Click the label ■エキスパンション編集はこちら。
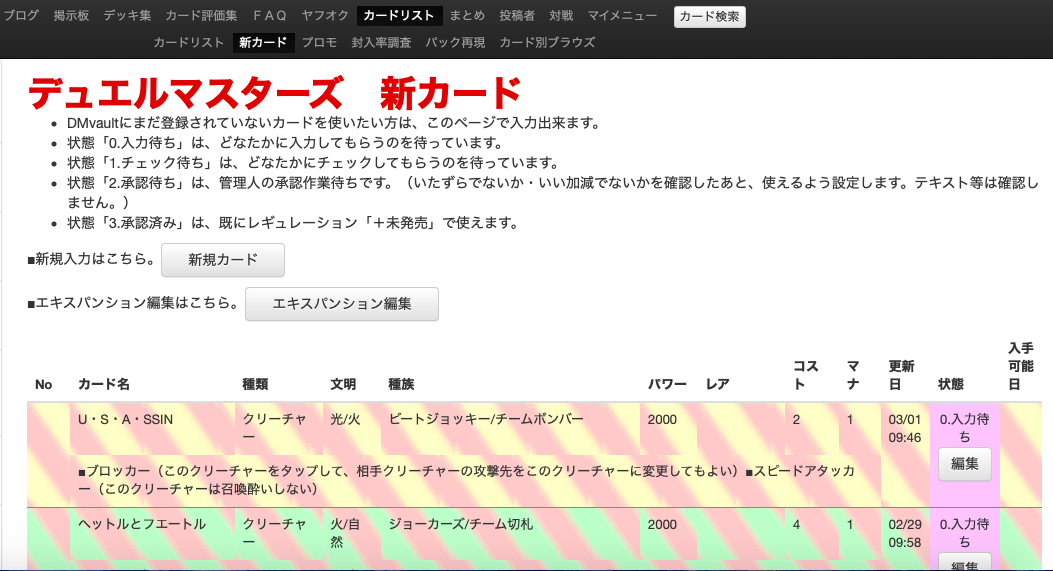Screen dimensions: 1053x571 point(134,303)
